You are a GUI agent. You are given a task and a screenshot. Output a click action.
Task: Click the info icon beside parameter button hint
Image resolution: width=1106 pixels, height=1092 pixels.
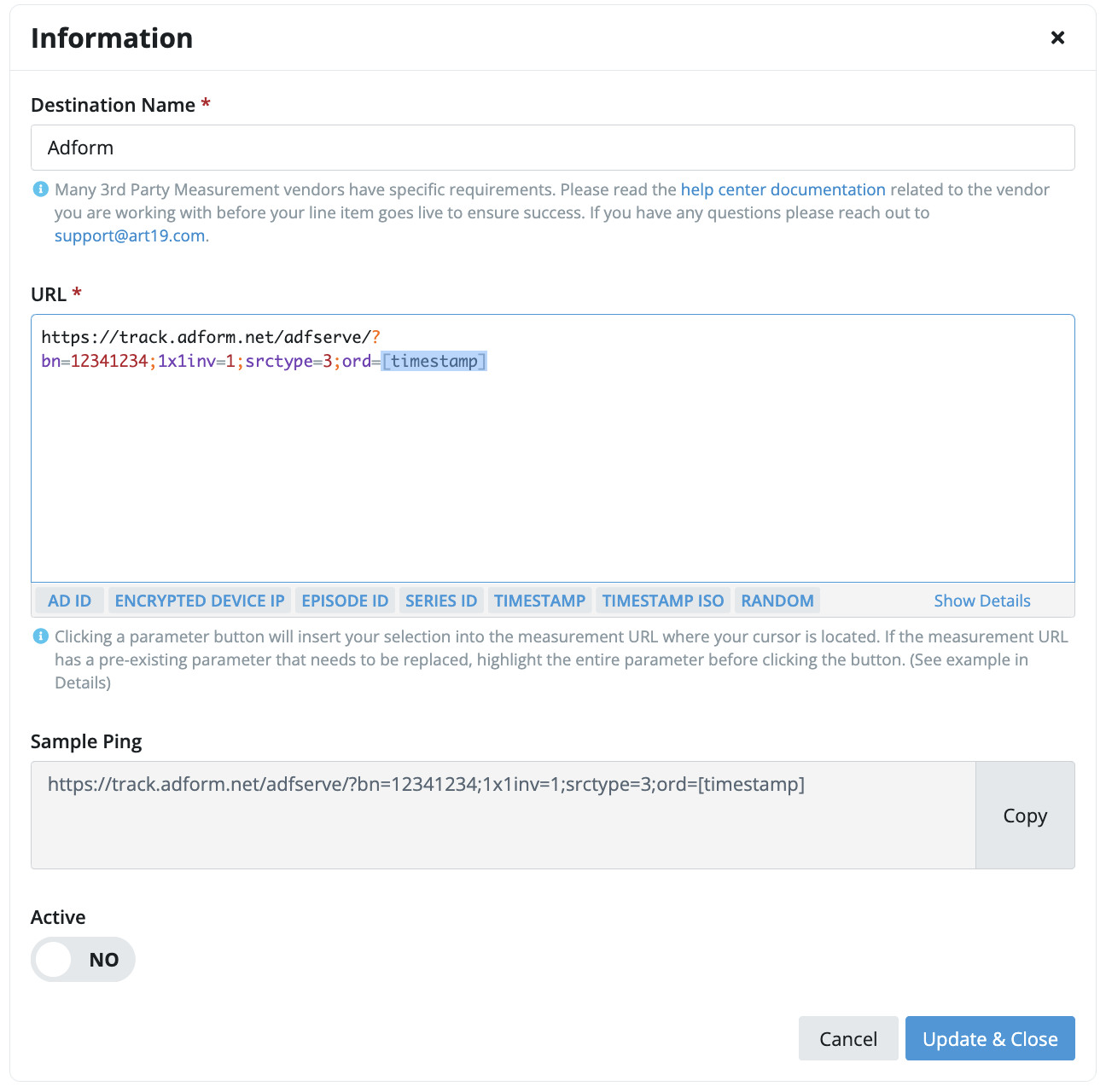coord(40,636)
